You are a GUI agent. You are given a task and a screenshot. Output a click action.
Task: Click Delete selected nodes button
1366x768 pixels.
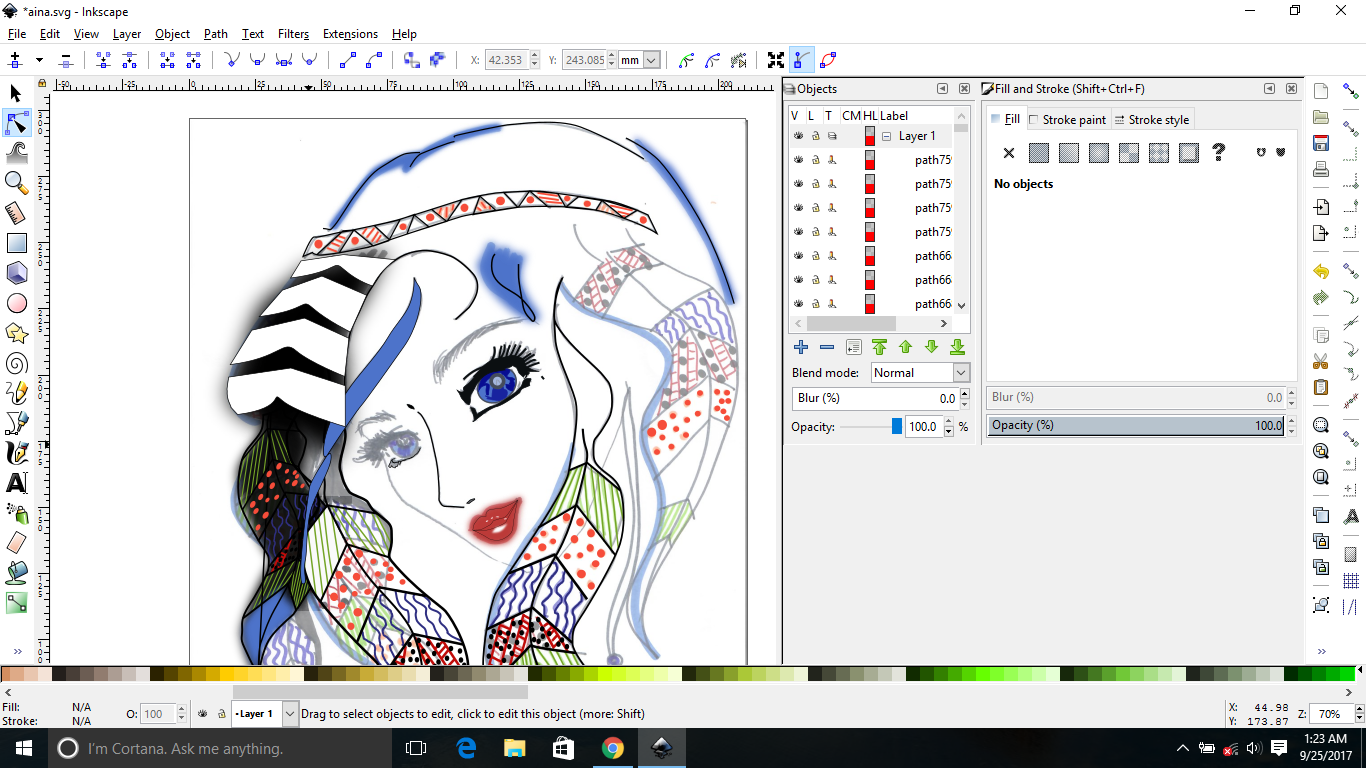point(66,60)
